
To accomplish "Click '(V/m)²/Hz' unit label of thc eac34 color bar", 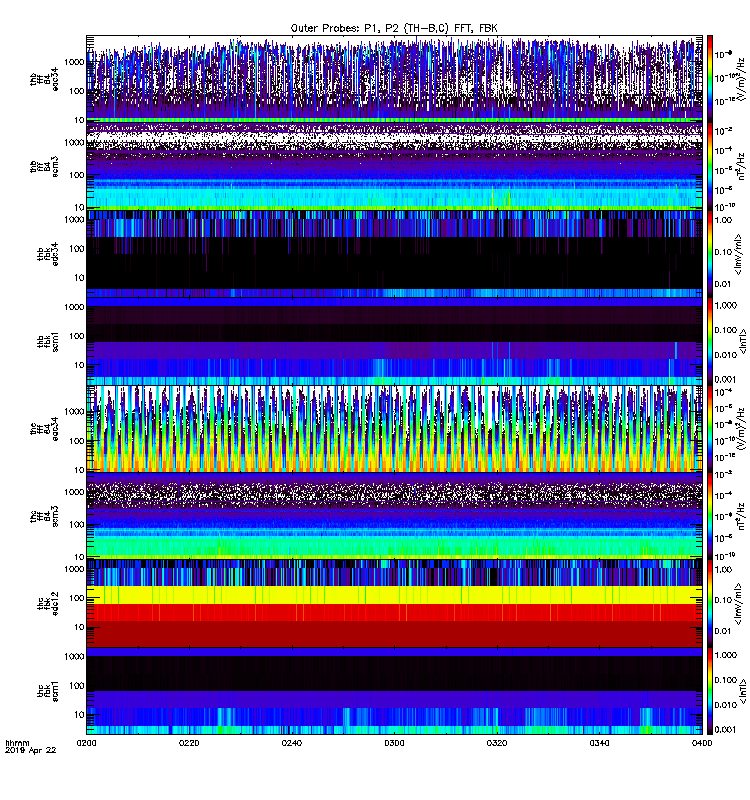I will click(x=741, y=428).
